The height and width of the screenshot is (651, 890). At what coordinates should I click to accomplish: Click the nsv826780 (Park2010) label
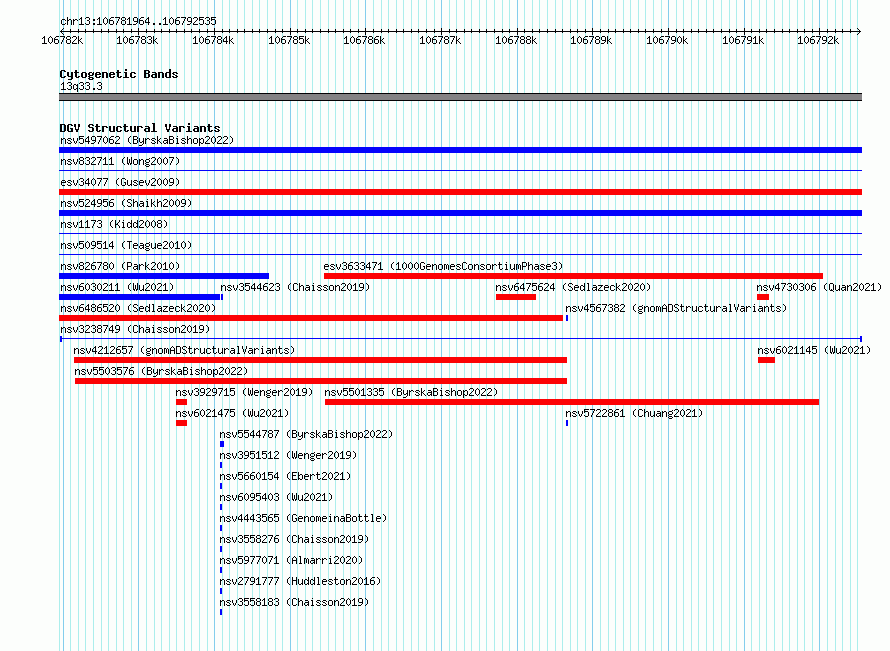(120, 266)
